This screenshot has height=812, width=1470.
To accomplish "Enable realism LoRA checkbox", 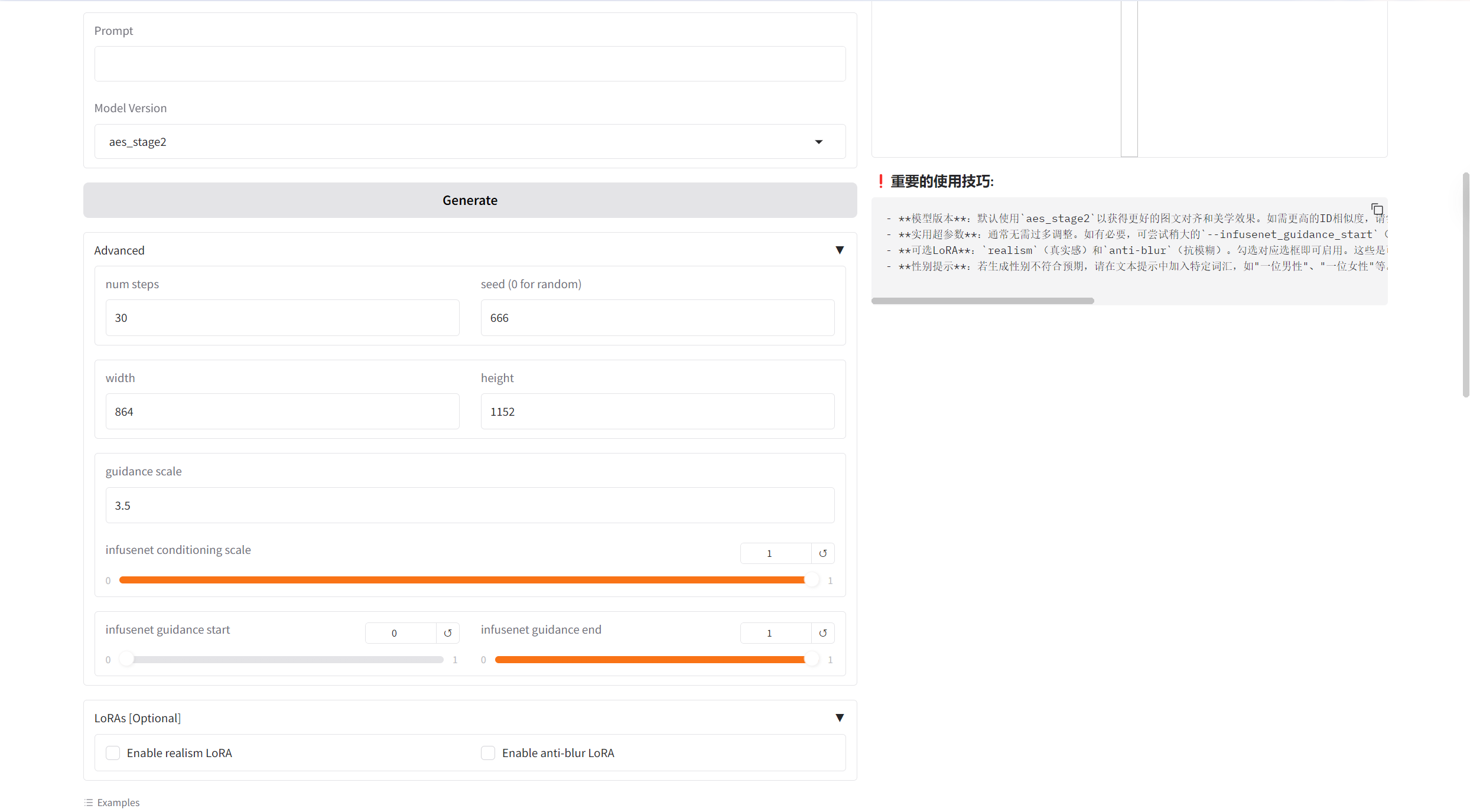I will 113,753.
